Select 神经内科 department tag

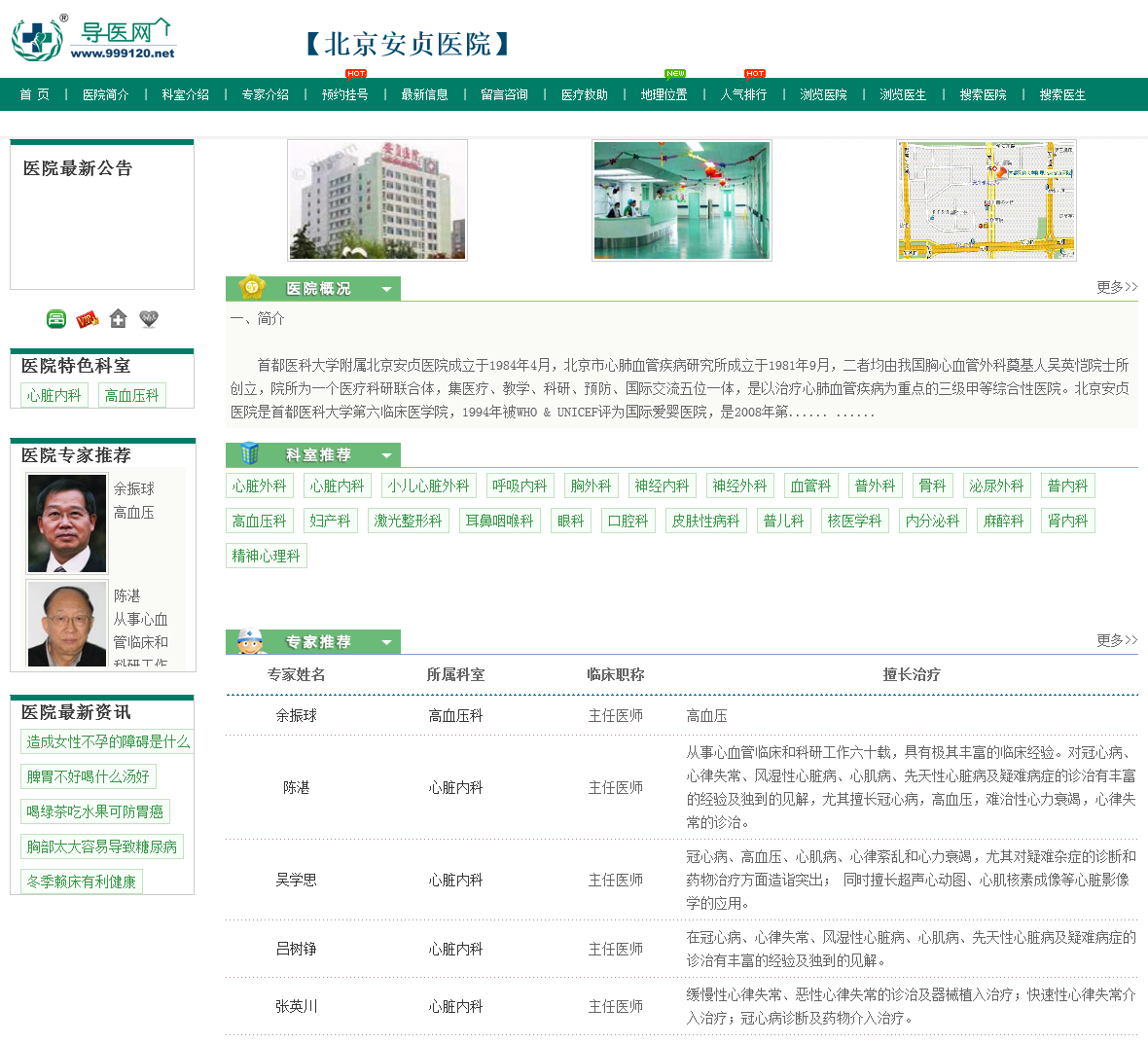662,486
